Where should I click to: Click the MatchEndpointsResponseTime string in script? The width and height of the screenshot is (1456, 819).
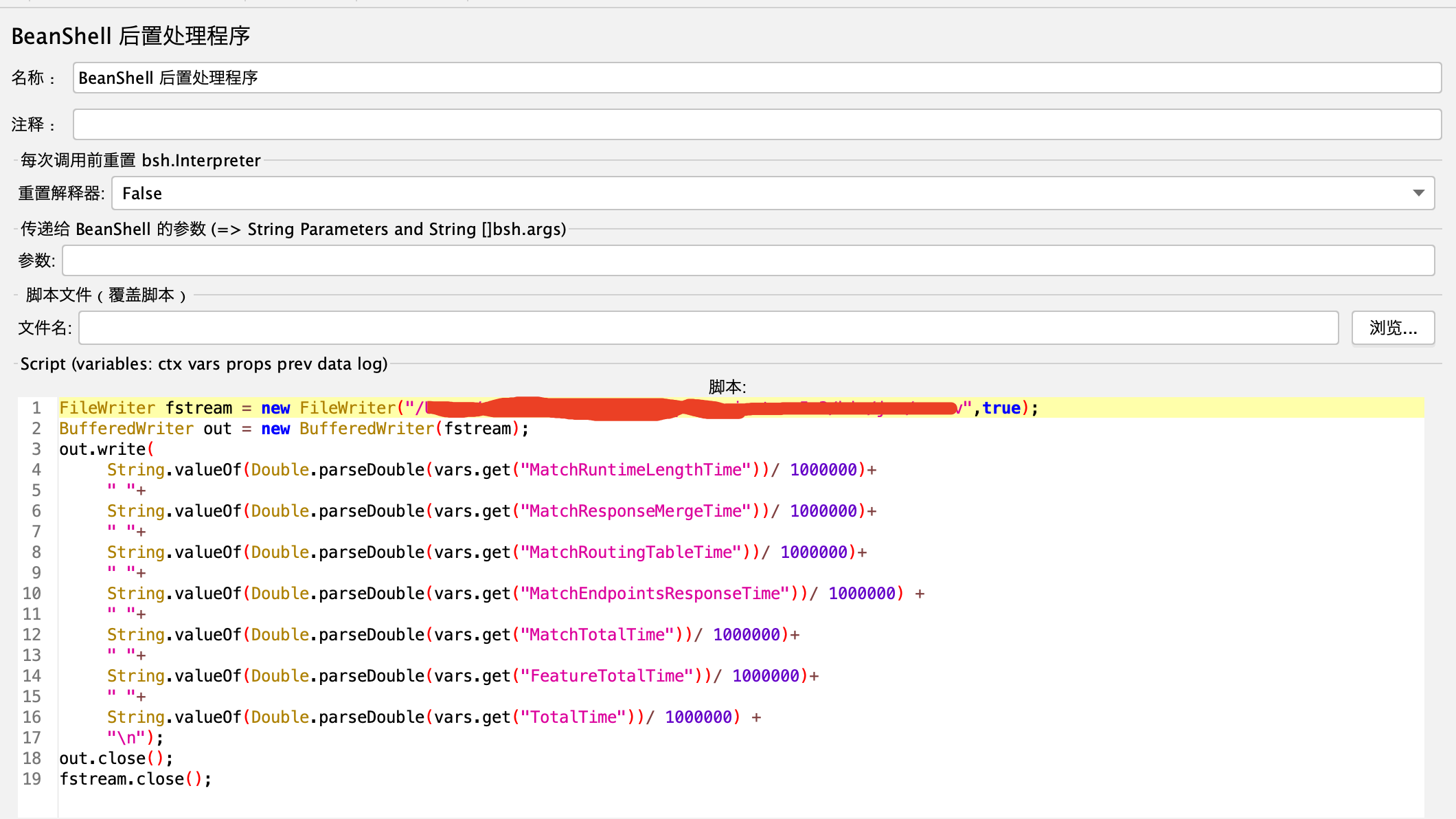tap(654, 594)
